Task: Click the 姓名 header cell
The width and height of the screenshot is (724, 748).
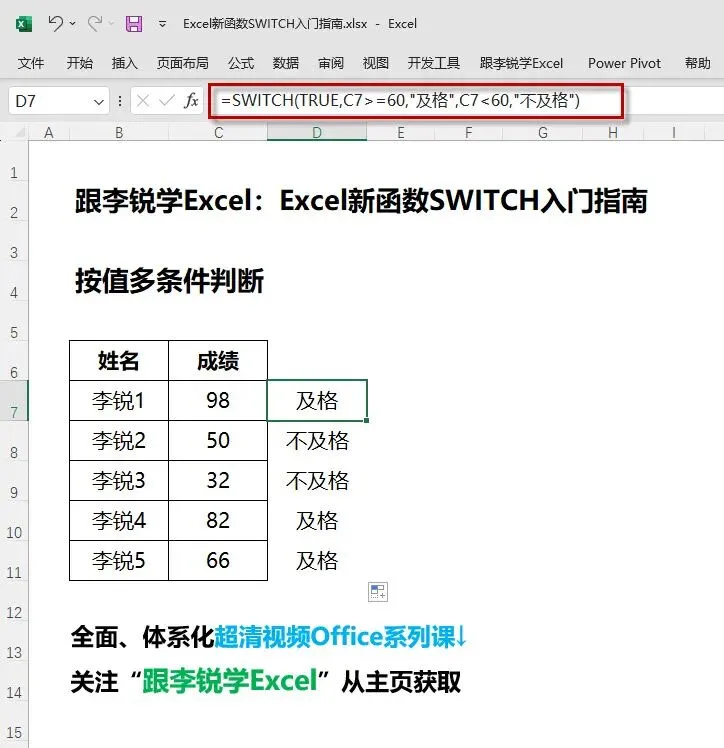Action: 119,361
